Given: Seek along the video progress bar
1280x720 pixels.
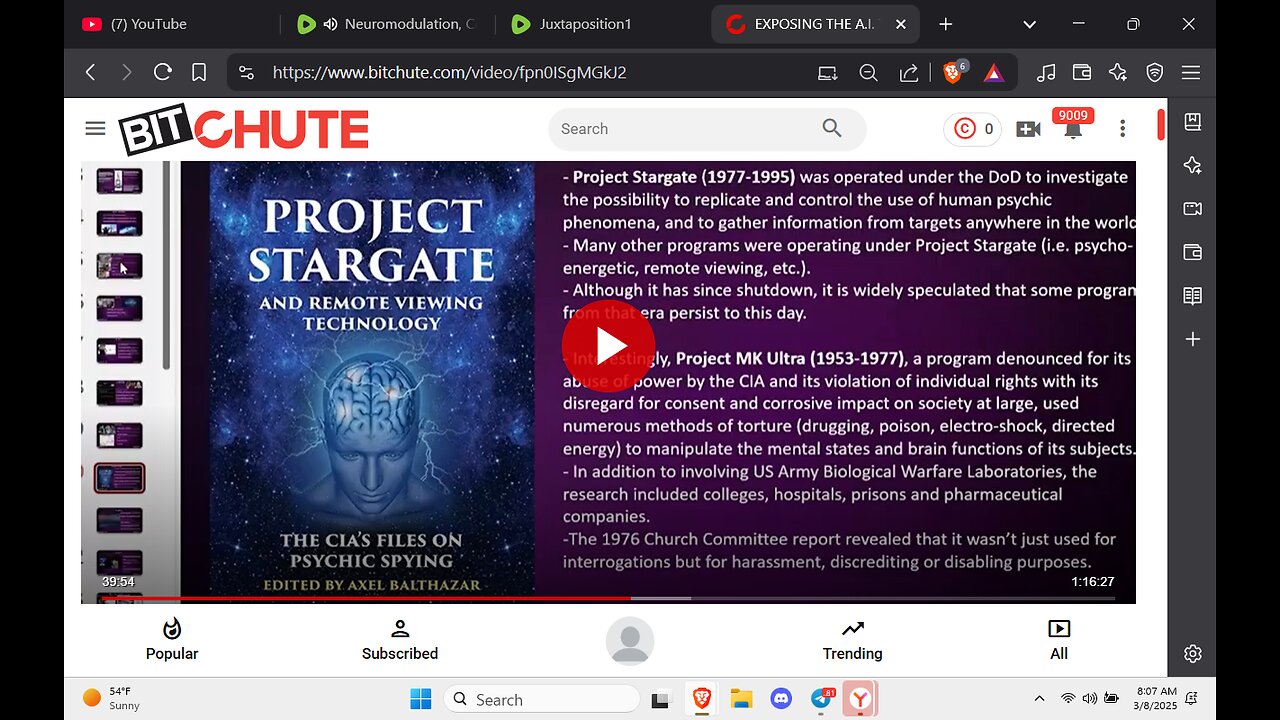Looking at the screenshot, I should (608, 598).
